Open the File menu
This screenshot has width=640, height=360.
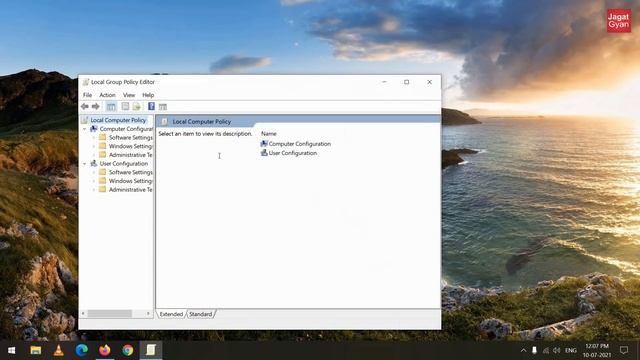click(87, 95)
